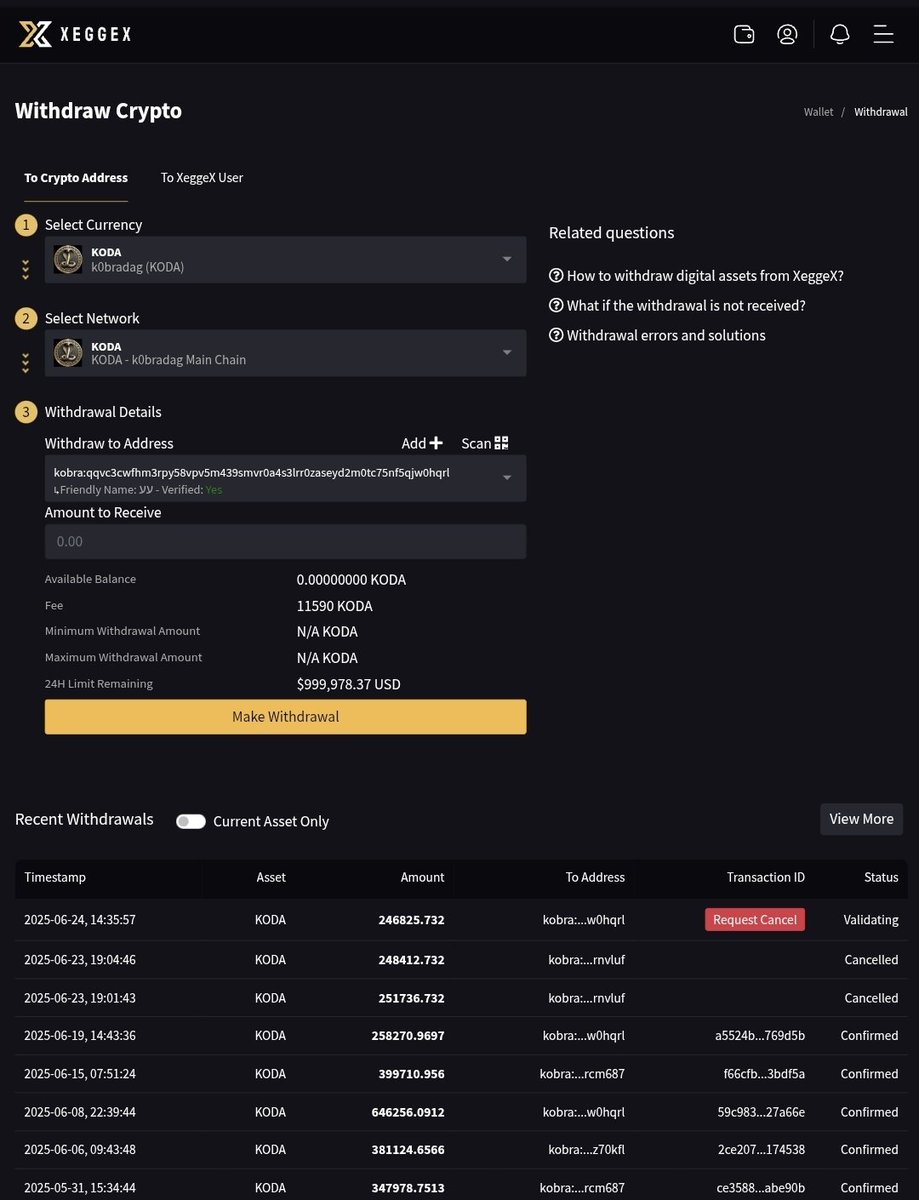Select amount 399710.956
Viewport: 919px width, 1200px height.
point(412,1074)
